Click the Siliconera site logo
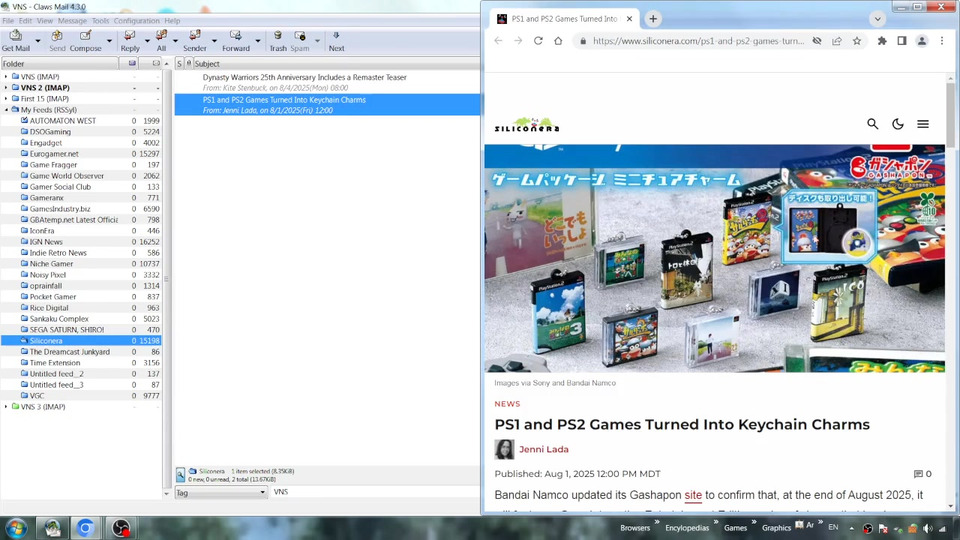This screenshot has height=540, width=960. click(527, 124)
